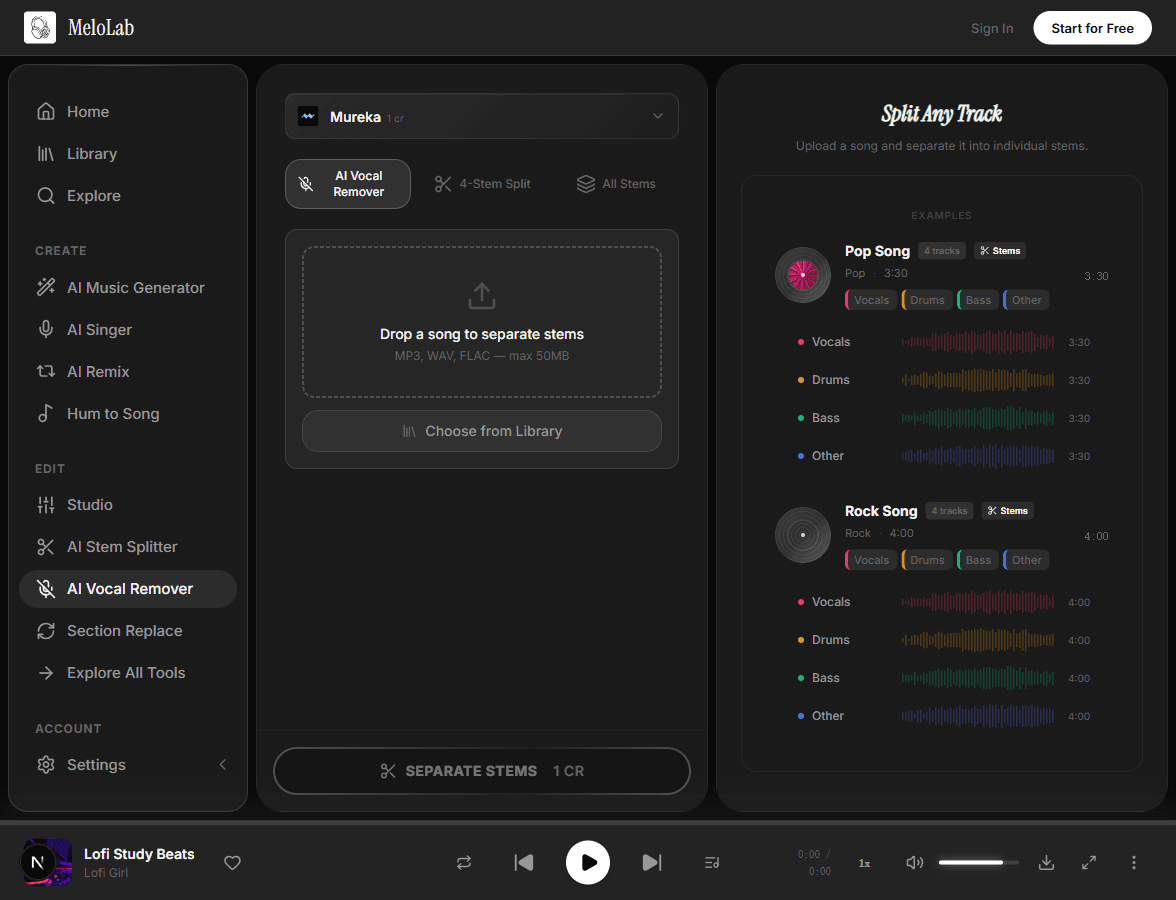
Task: Click Separate Stems button
Action: click(482, 771)
